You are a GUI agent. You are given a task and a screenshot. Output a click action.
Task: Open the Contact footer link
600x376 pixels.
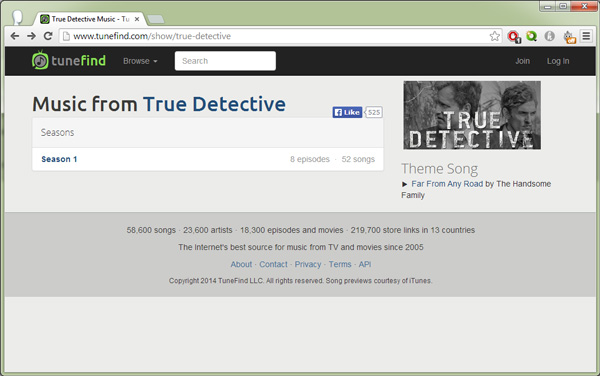(273, 264)
